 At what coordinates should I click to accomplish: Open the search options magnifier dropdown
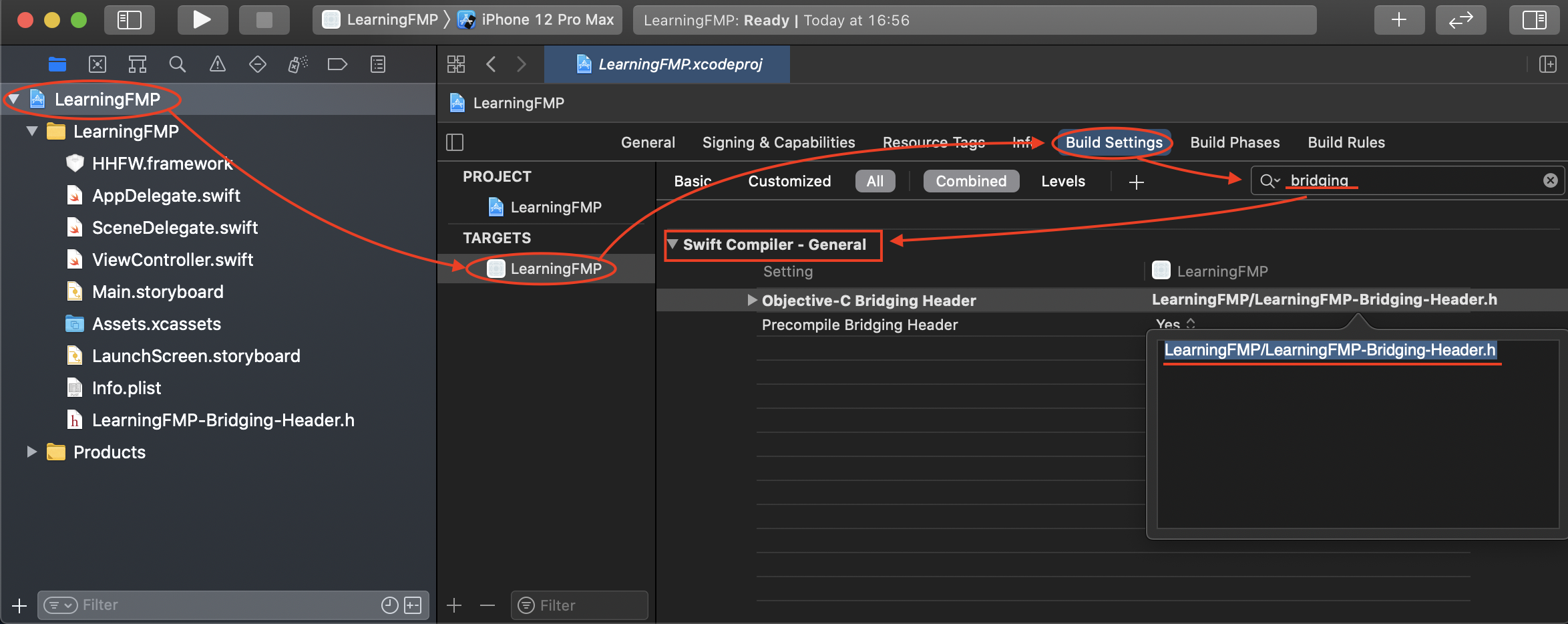1269,180
